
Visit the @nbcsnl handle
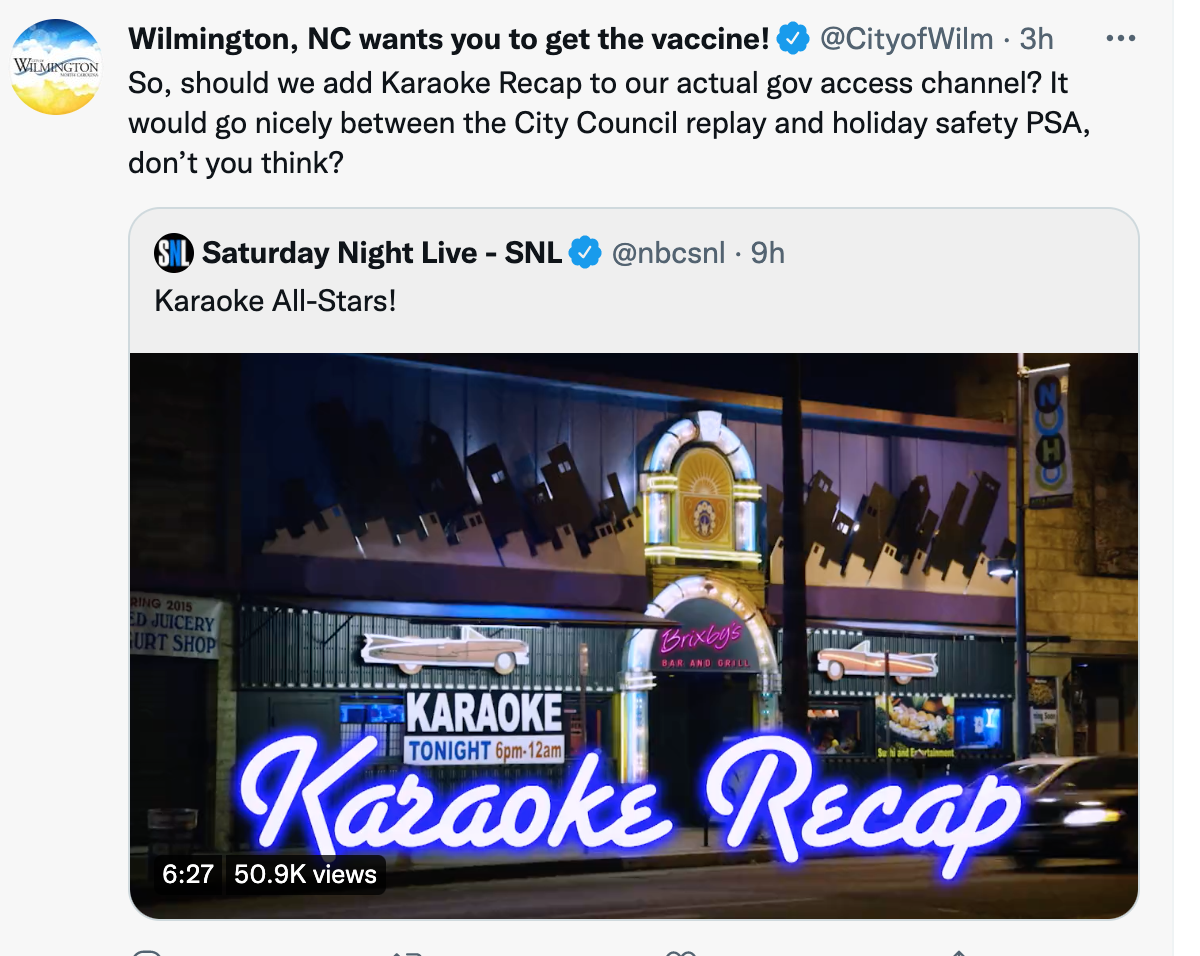pos(668,254)
